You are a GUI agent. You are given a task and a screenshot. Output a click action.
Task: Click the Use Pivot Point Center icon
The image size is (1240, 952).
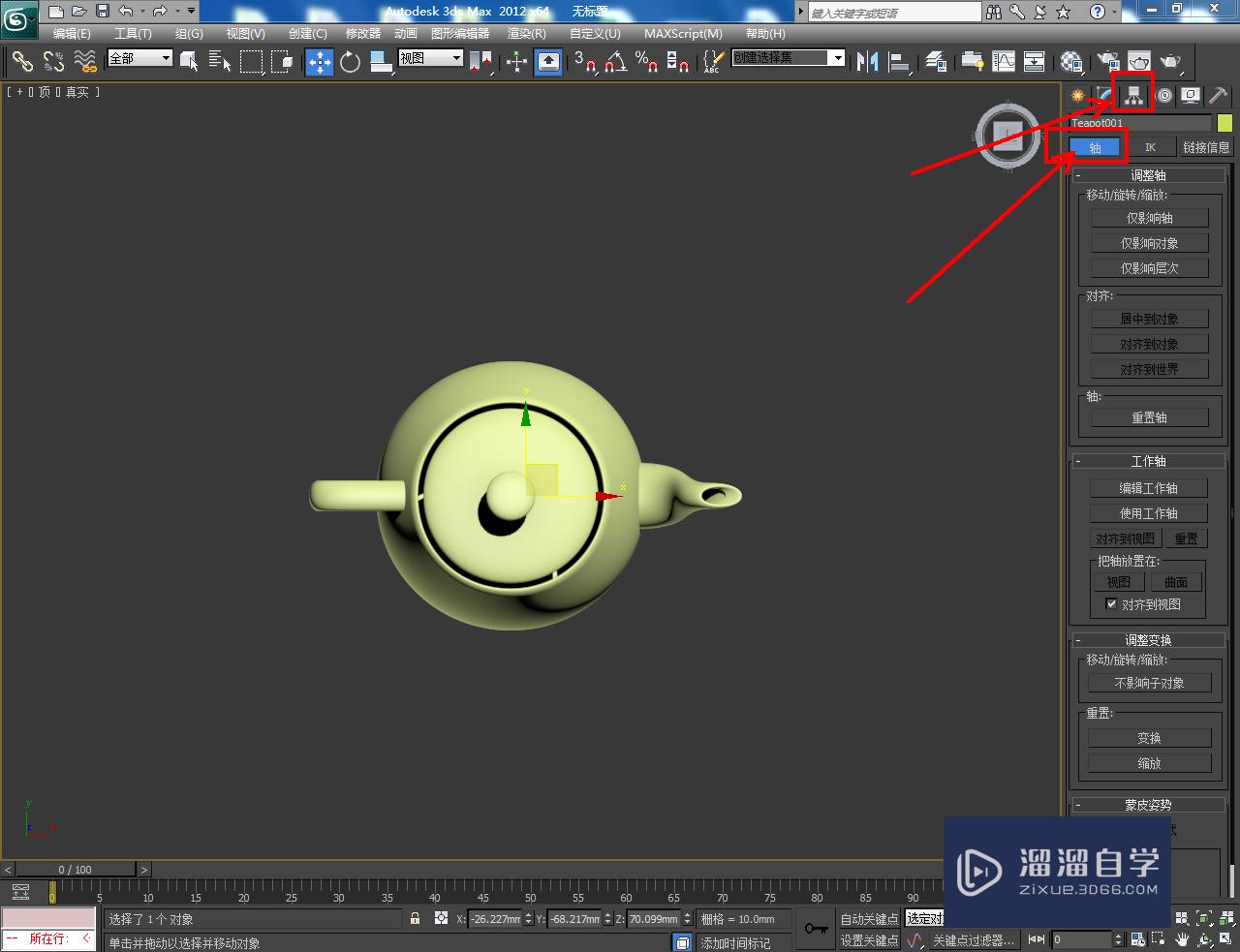pyautogui.click(x=480, y=62)
